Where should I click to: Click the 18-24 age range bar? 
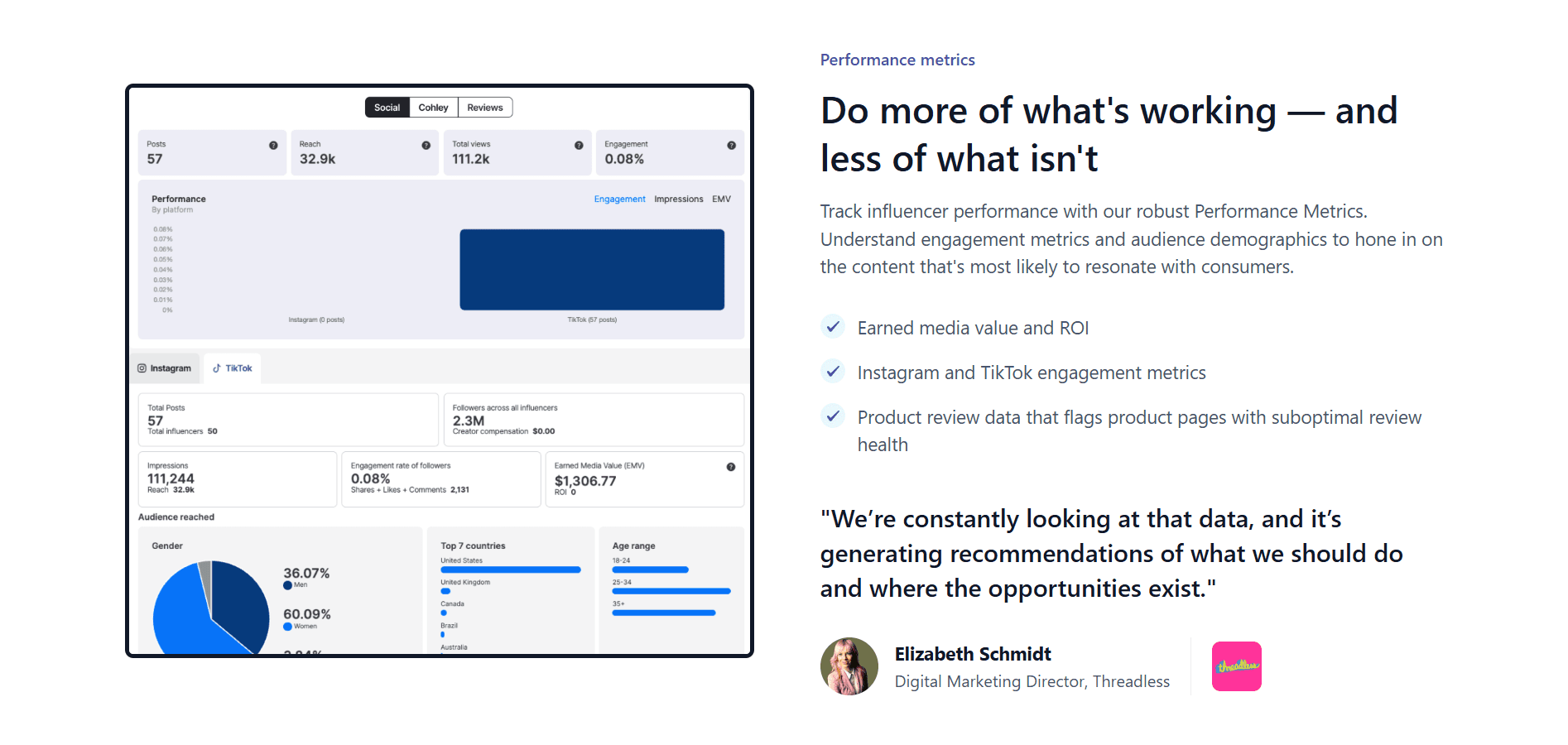[x=650, y=570]
